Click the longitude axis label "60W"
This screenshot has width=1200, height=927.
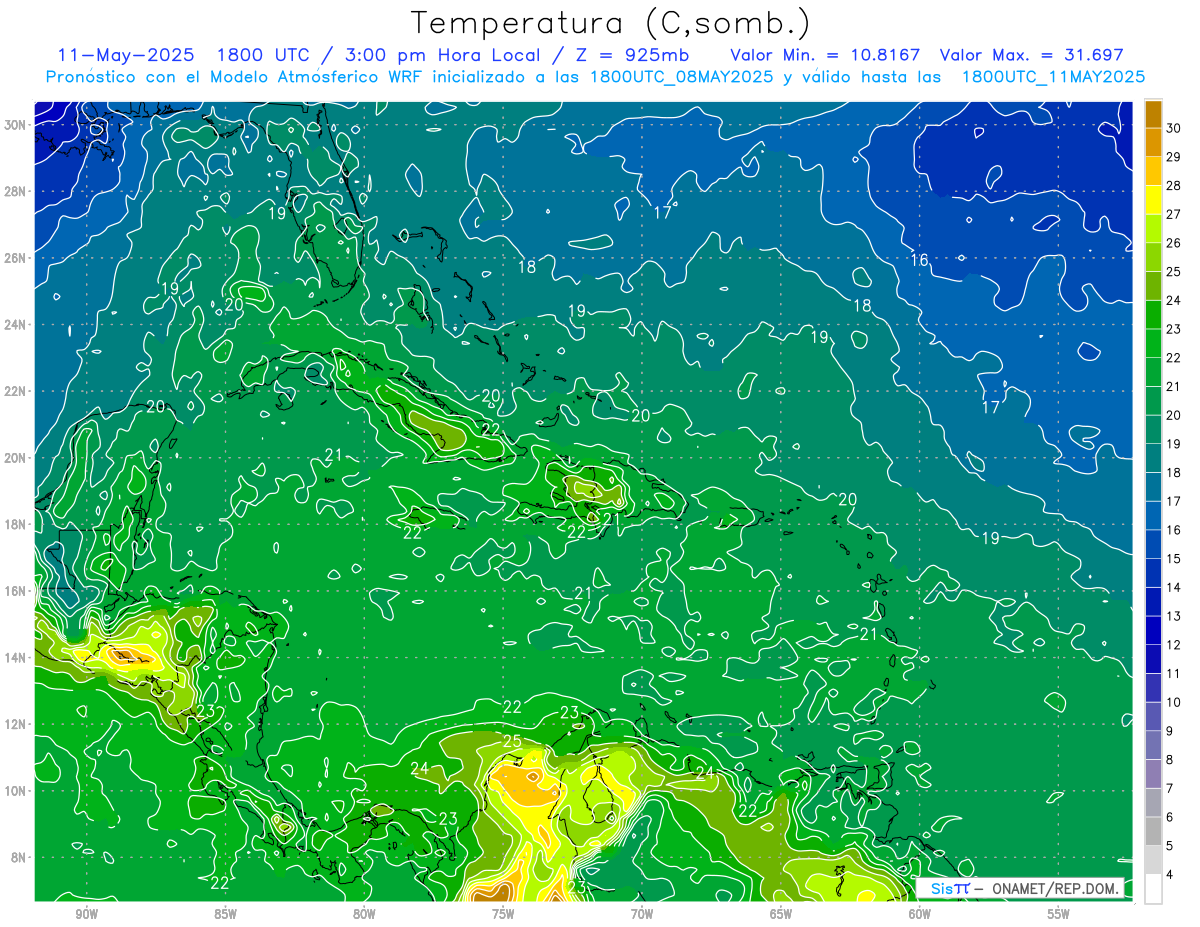[920, 914]
